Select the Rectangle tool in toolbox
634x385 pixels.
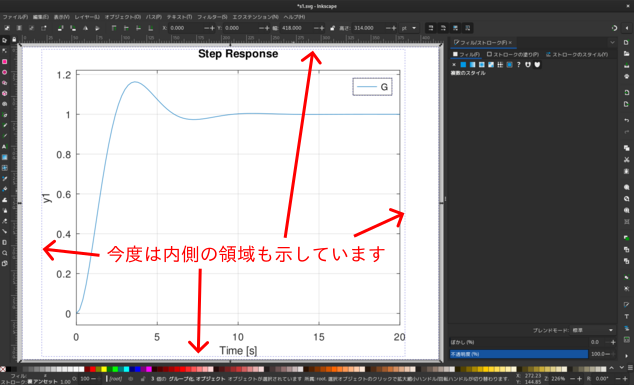click(x=4, y=61)
